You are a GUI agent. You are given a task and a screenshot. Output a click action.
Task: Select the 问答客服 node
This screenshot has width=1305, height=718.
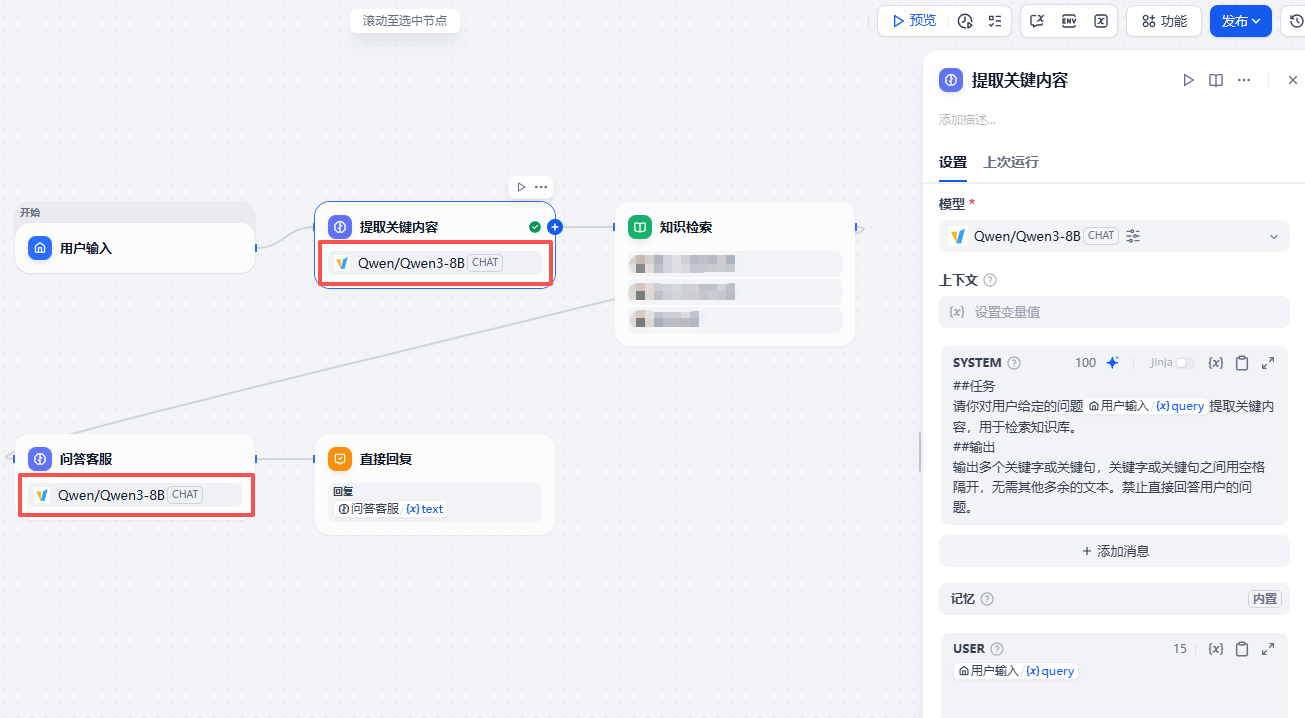135,476
